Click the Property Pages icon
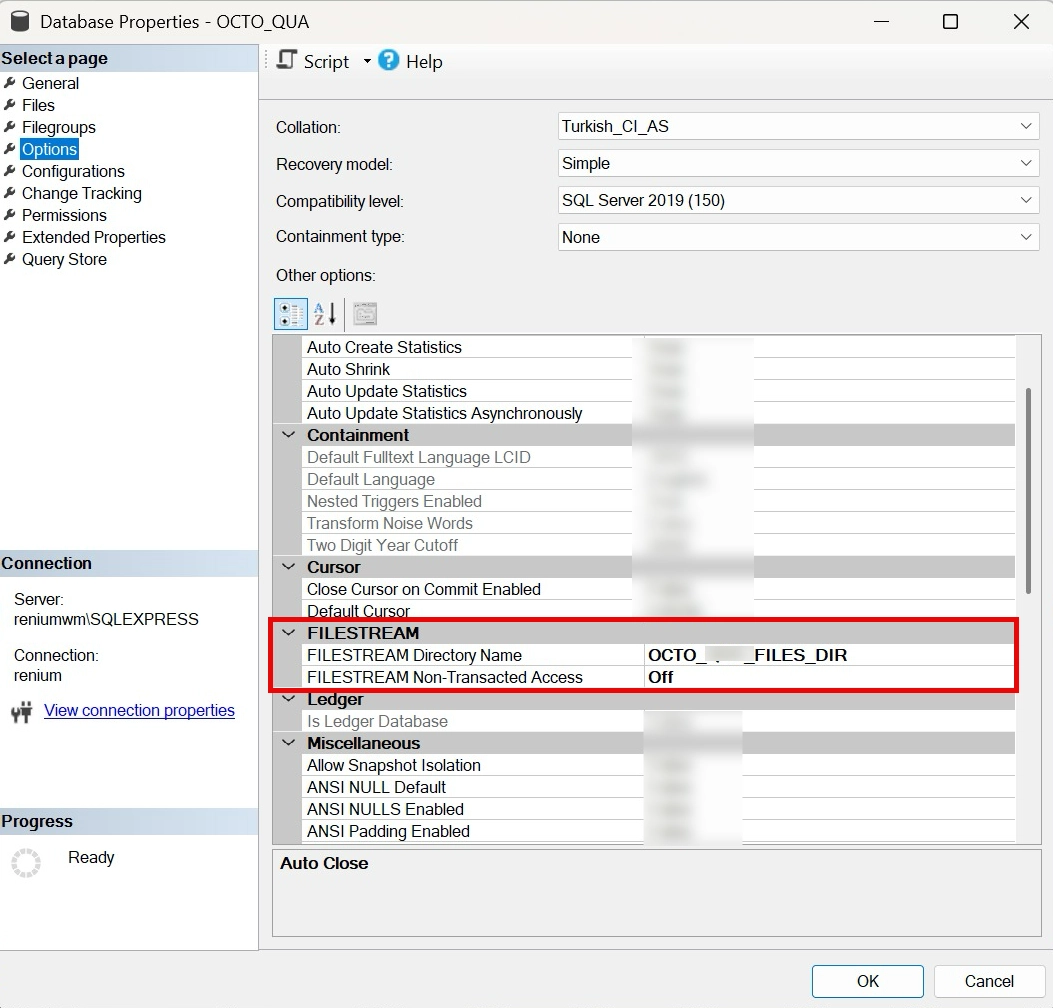The width and height of the screenshot is (1053, 1008). (x=365, y=314)
